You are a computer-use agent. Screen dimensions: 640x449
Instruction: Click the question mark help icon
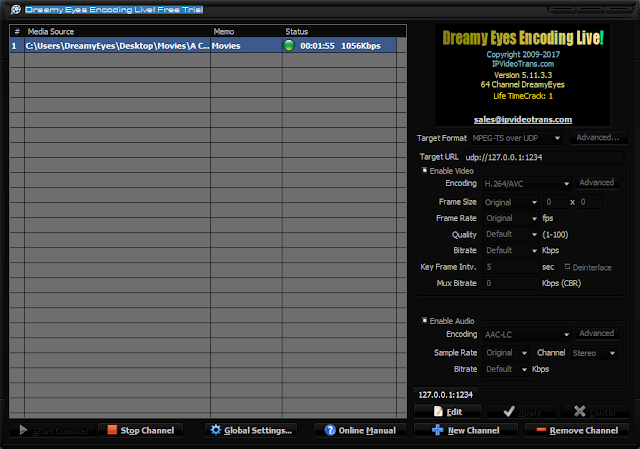330,430
